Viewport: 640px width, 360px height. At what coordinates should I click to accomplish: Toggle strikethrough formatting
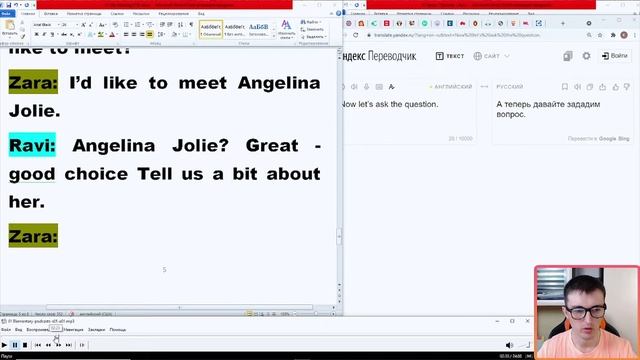tap(64, 34)
